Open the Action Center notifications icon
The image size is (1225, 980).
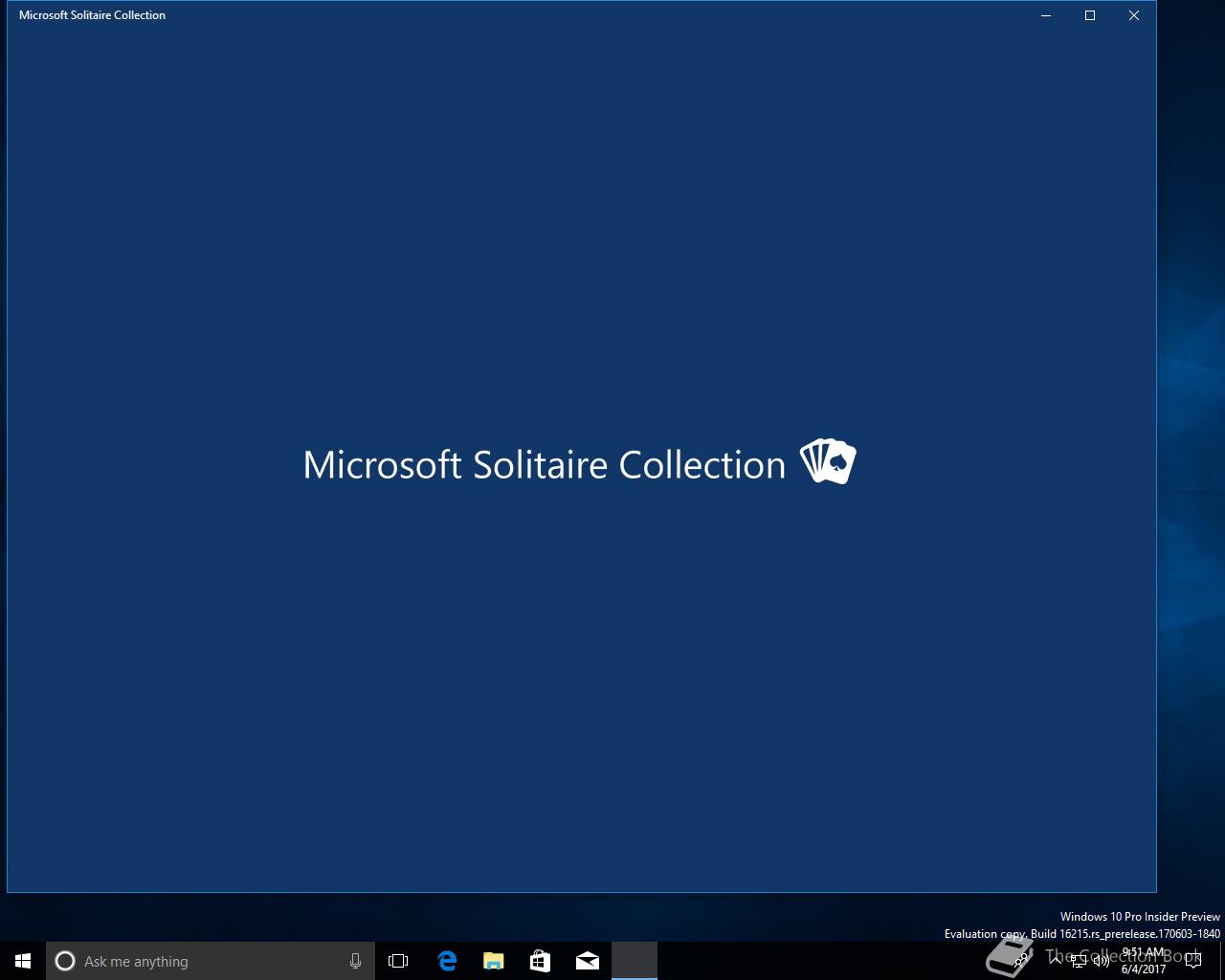(x=1193, y=961)
